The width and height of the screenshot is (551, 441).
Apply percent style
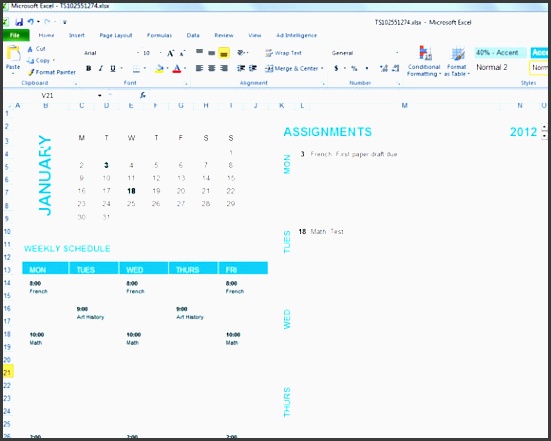(x=354, y=69)
